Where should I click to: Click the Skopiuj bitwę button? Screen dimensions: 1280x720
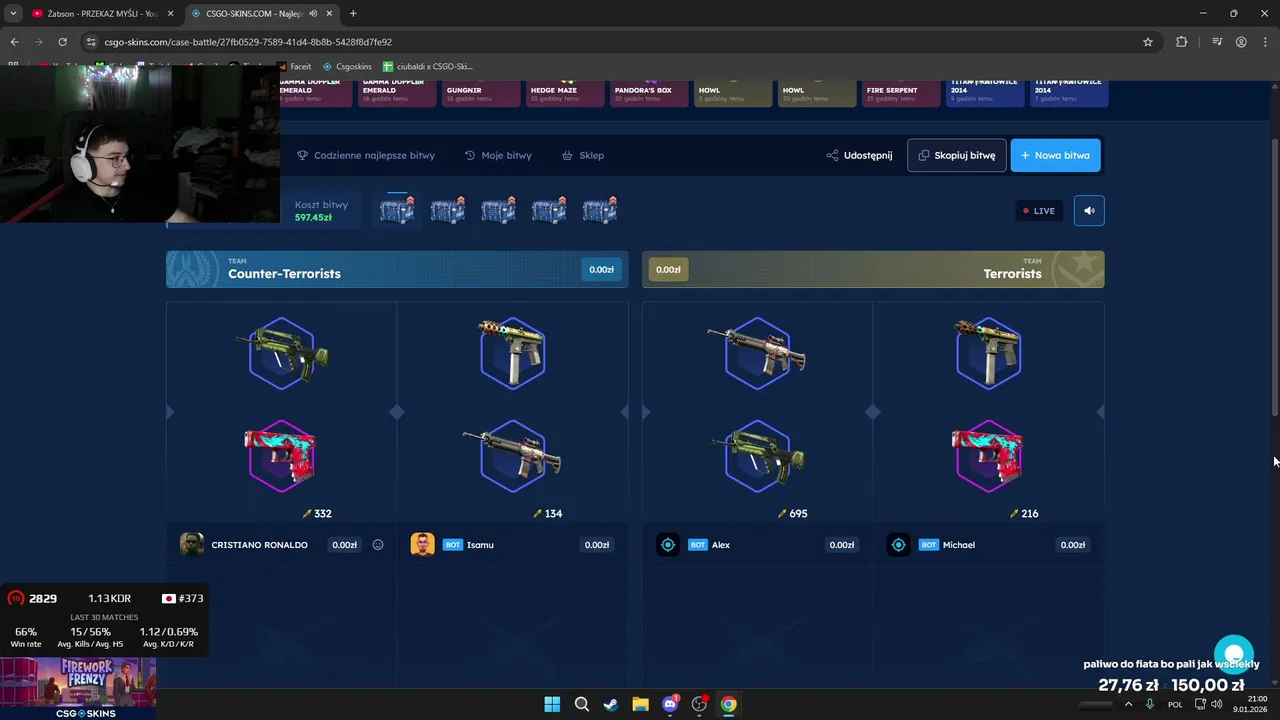[957, 155]
